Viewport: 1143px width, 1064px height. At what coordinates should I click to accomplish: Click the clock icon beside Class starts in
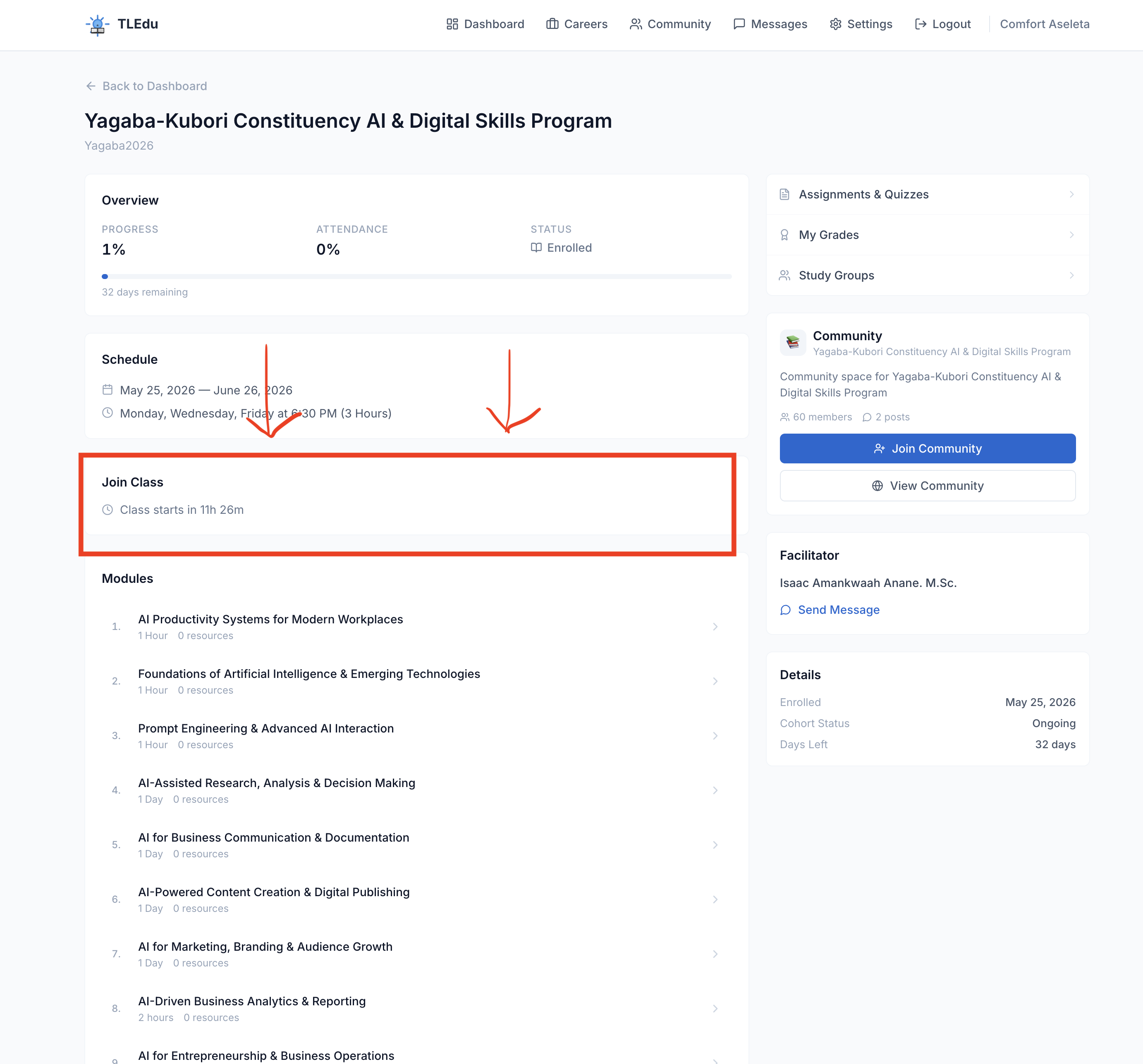click(x=108, y=509)
